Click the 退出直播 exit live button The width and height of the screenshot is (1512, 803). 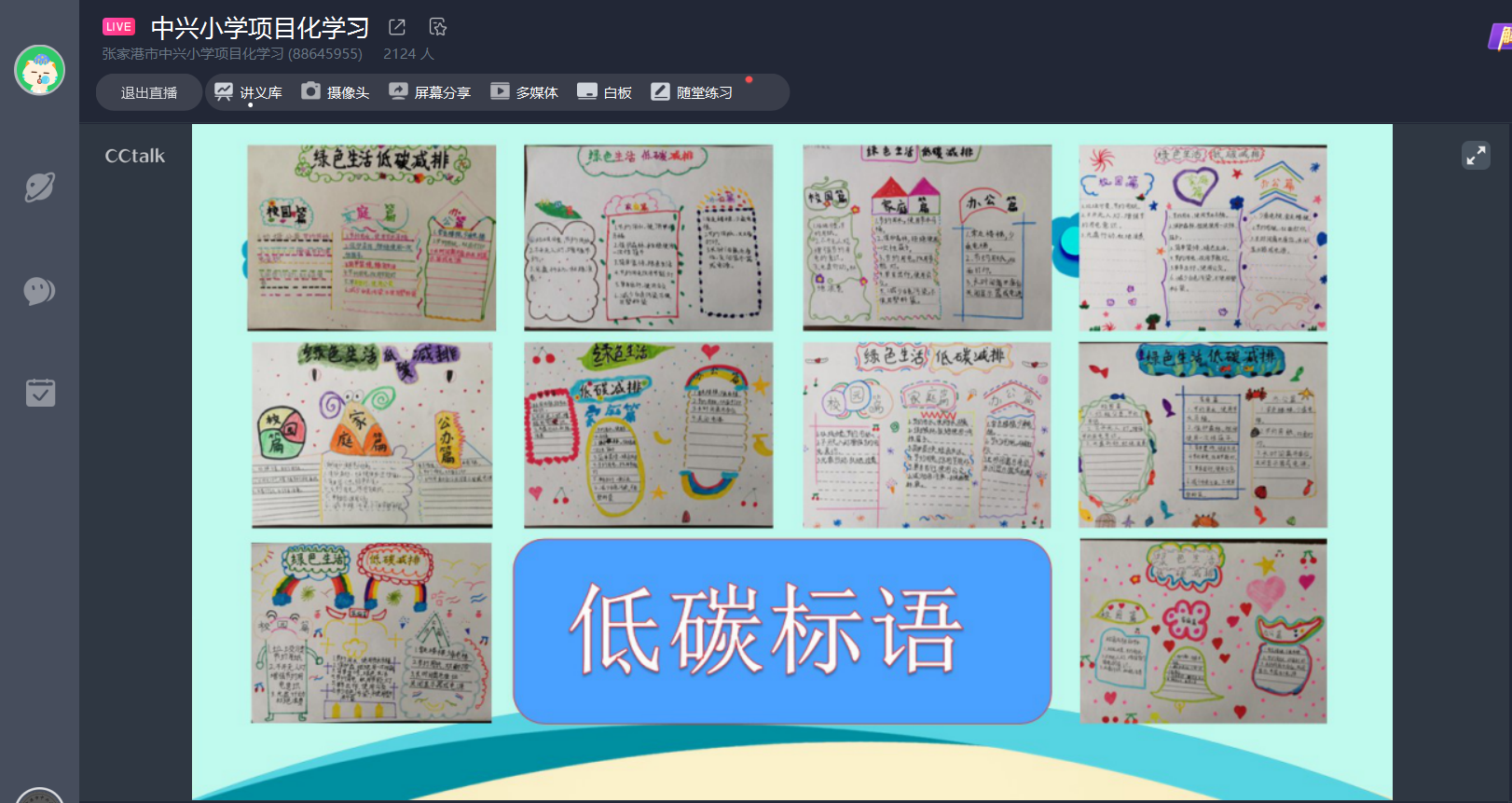[148, 93]
